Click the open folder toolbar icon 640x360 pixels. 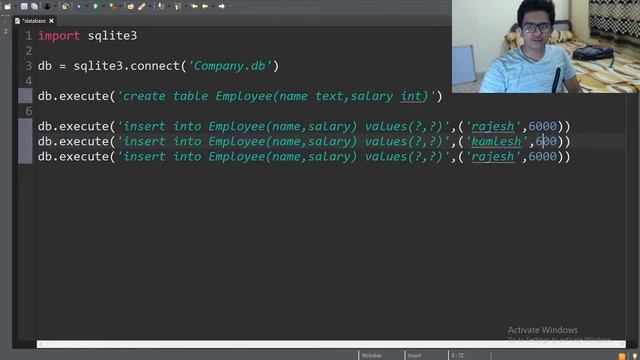131,6
